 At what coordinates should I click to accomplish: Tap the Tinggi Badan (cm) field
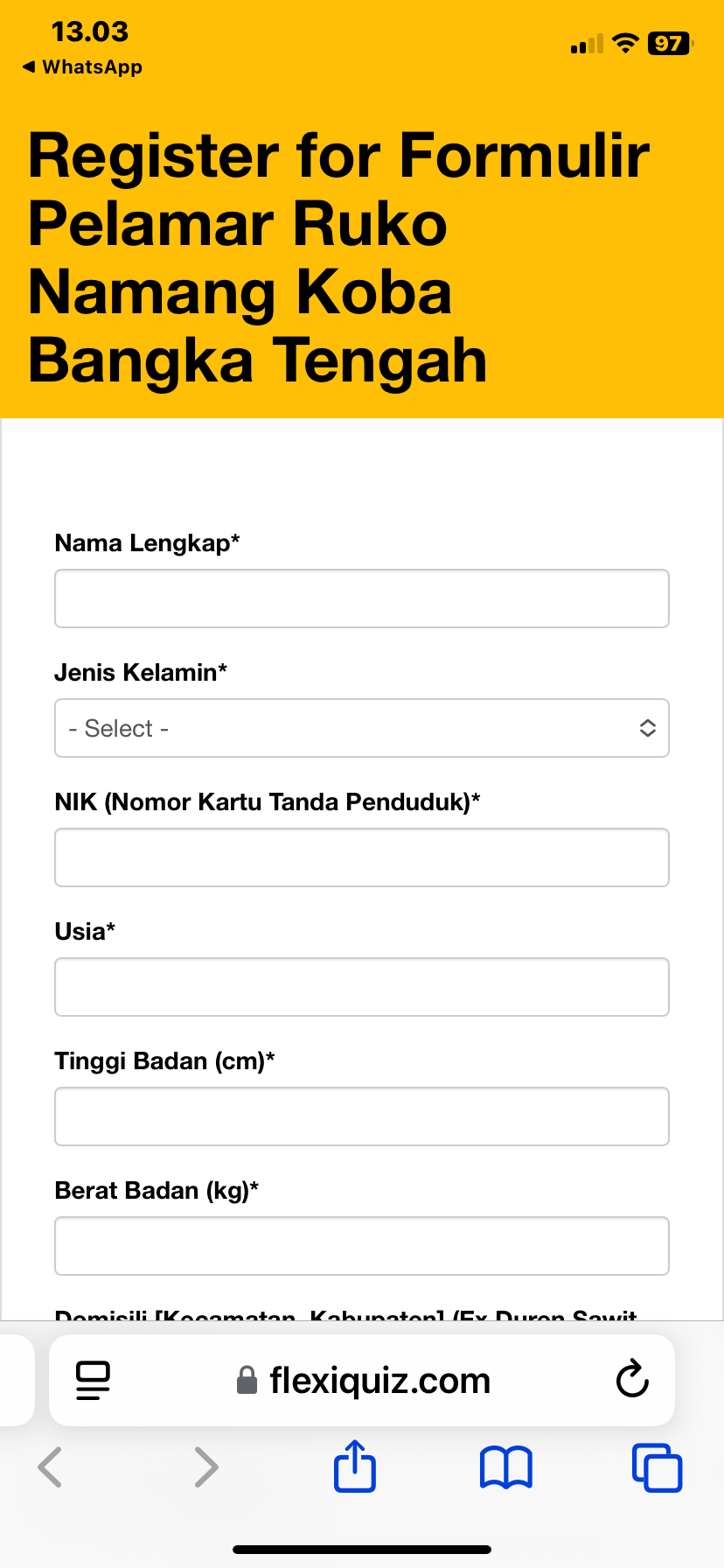click(x=362, y=1116)
